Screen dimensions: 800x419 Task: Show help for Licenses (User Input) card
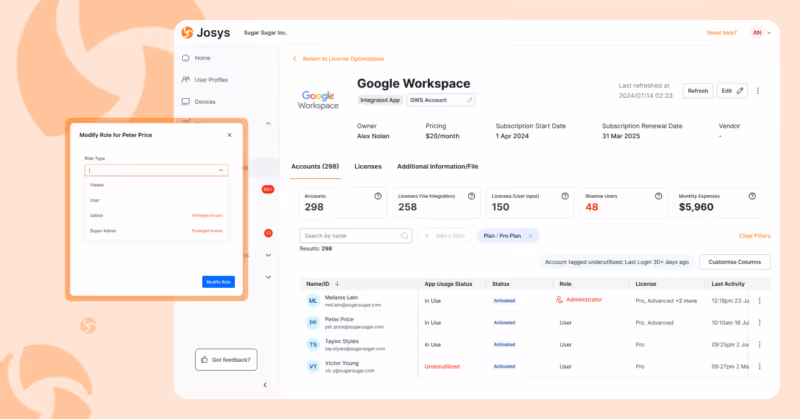(565, 196)
